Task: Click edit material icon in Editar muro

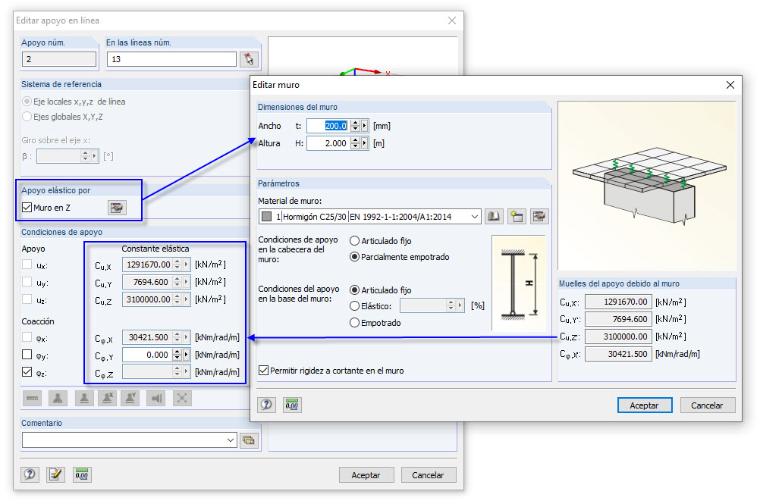Action: [539, 216]
